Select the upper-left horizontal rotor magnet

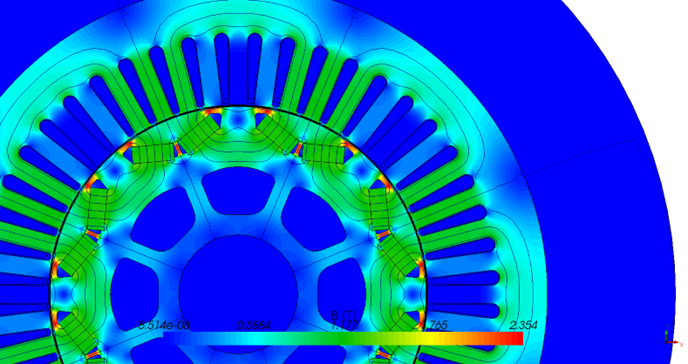(153, 154)
